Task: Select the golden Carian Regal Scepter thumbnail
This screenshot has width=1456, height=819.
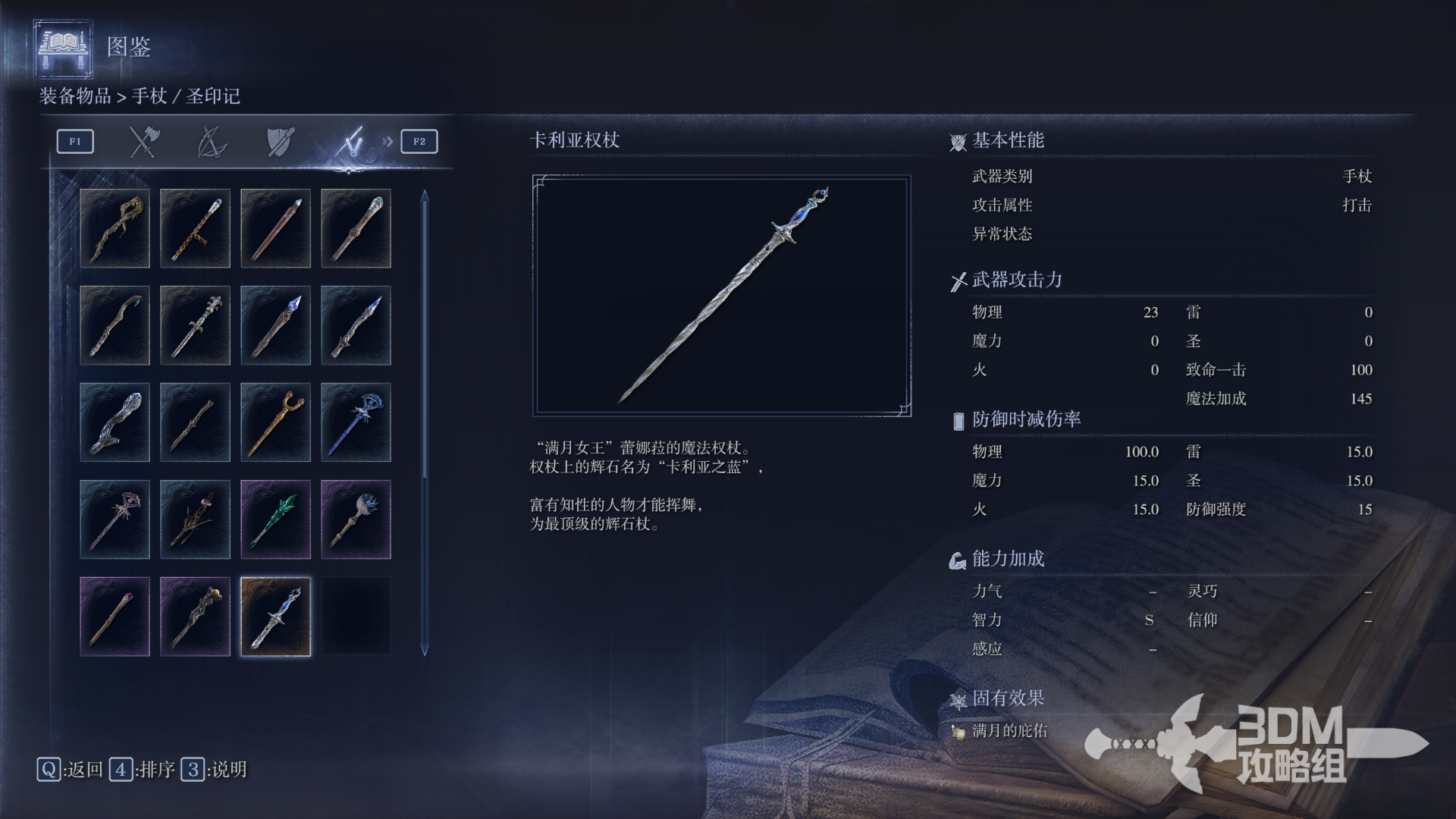Action: [275, 617]
